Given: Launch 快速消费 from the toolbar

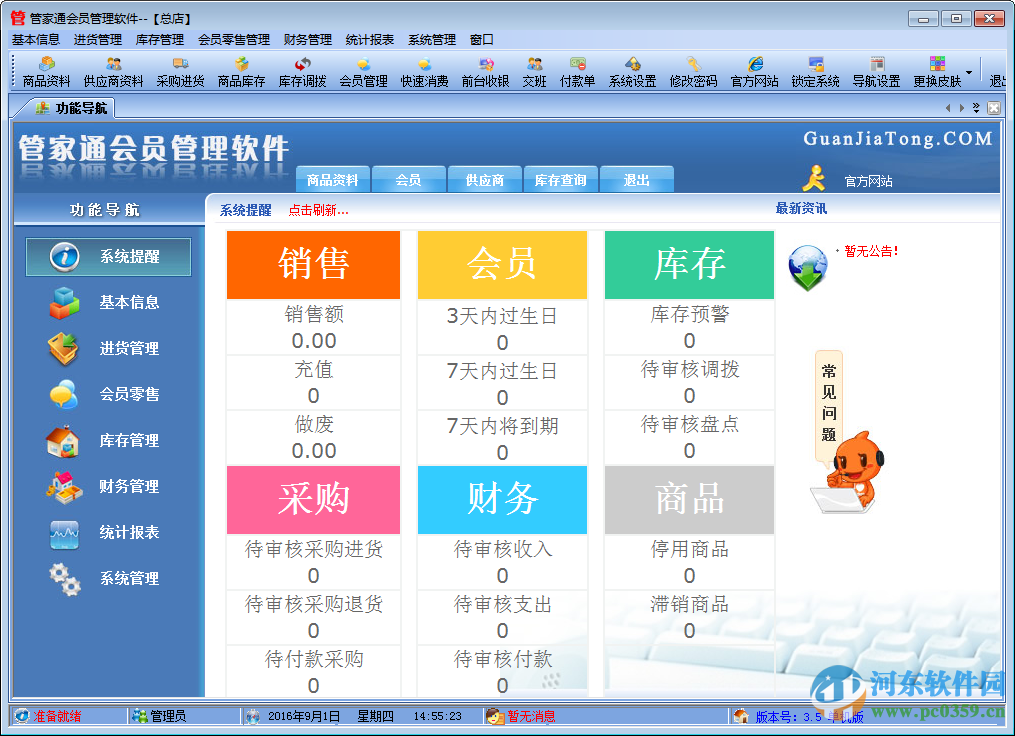Looking at the screenshot, I should click(x=425, y=70).
